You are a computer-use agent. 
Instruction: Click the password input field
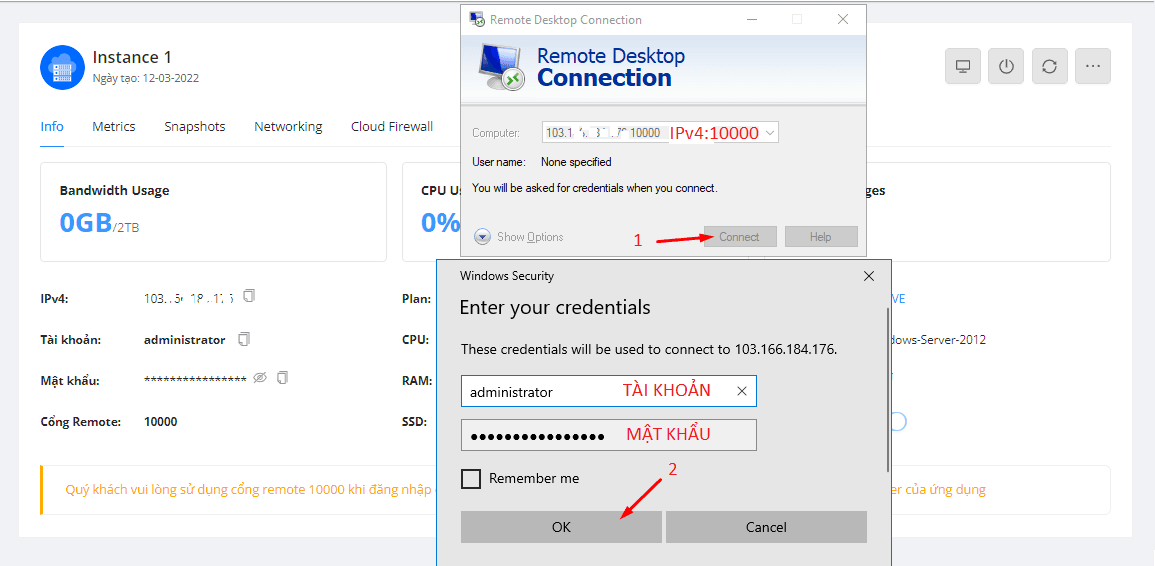pyautogui.click(x=608, y=435)
